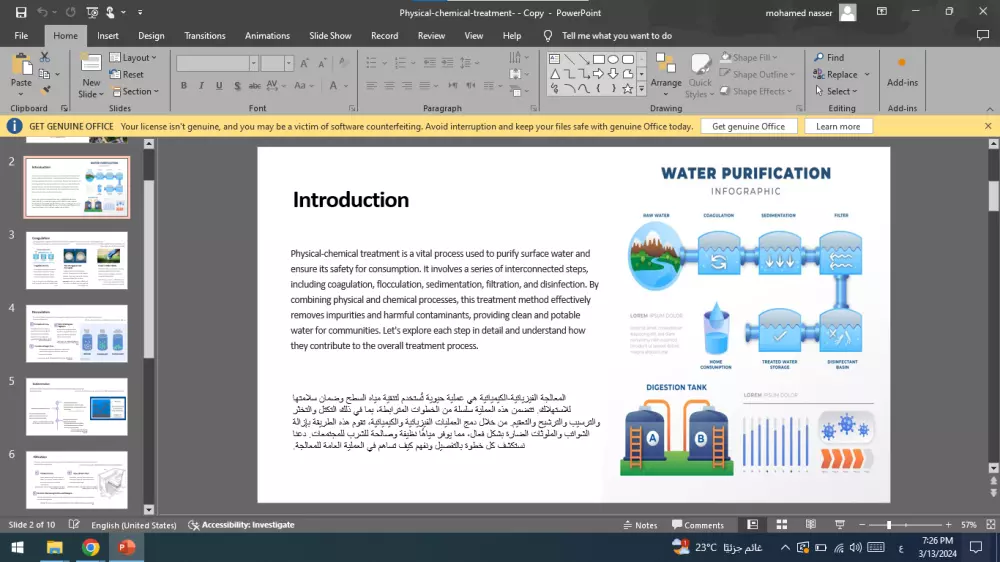Click the Find tool in Editing group
This screenshot has width=1000, height=562.
click(x=829, y=58)
